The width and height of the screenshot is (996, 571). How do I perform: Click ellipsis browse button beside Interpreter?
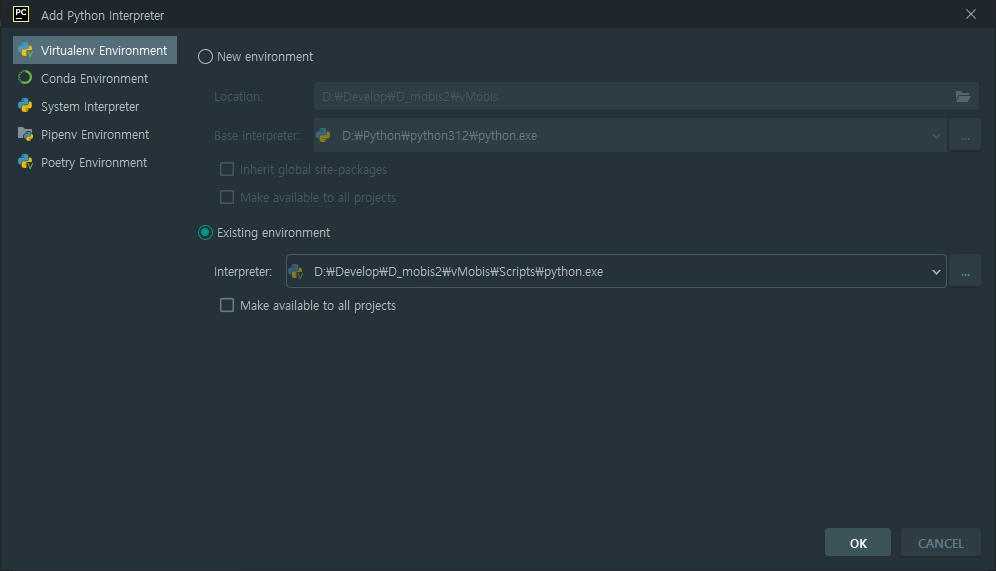point(965,271)
